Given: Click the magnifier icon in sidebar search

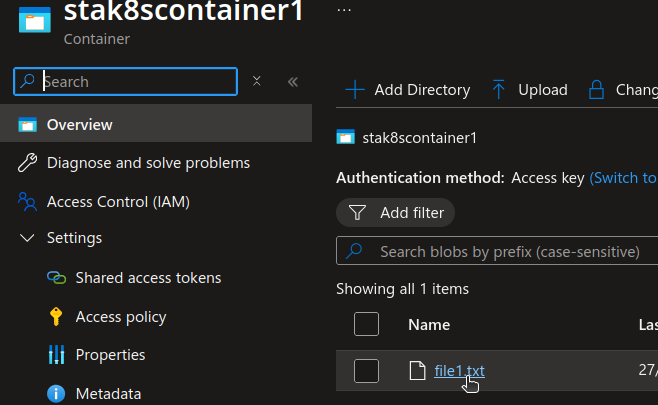Looking at the screenshot, I should [x=28, y=81].
